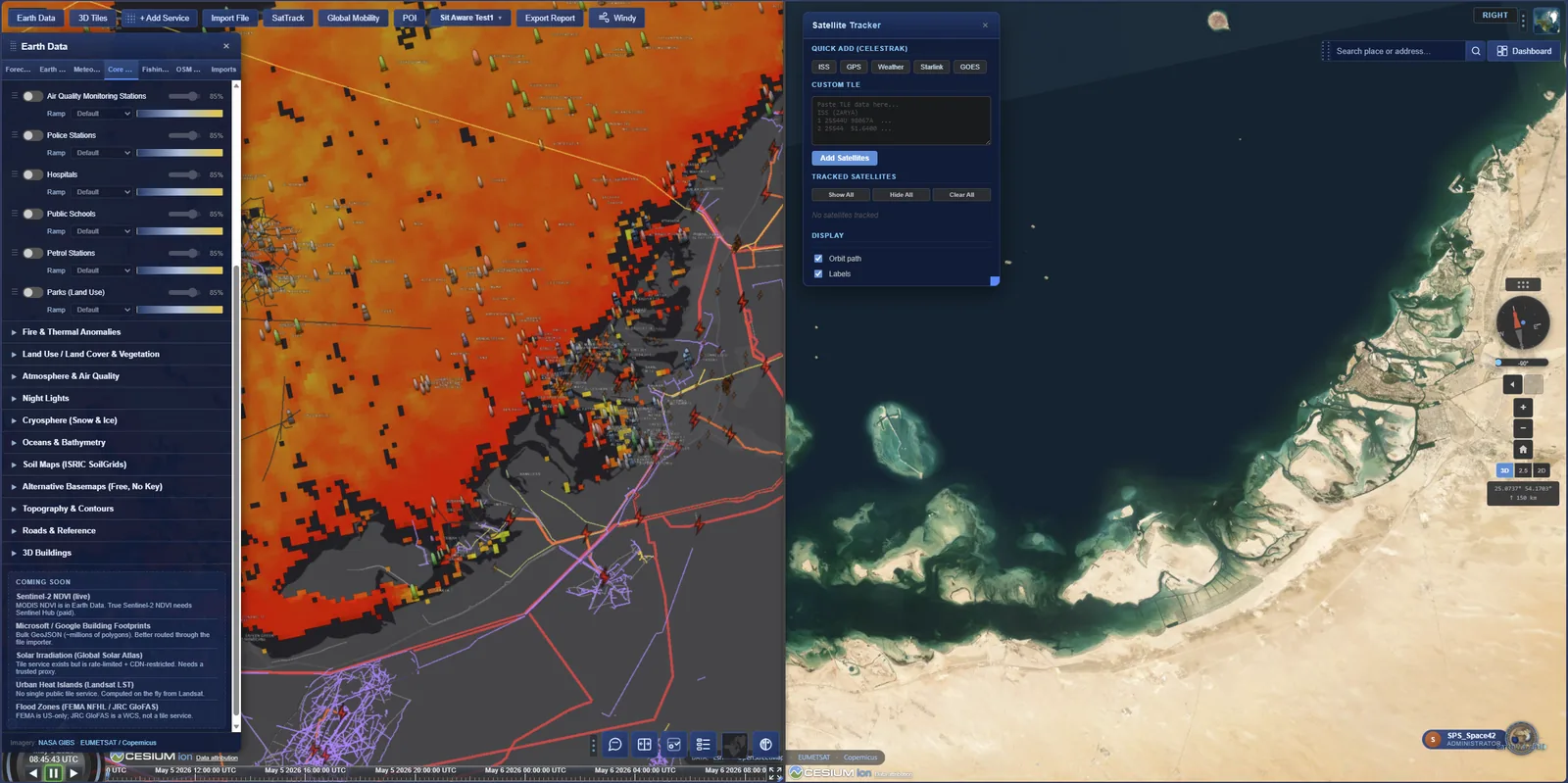Click the Earth Data panel drag grip
The image size is (1568, 783).
tap(14, 46)
